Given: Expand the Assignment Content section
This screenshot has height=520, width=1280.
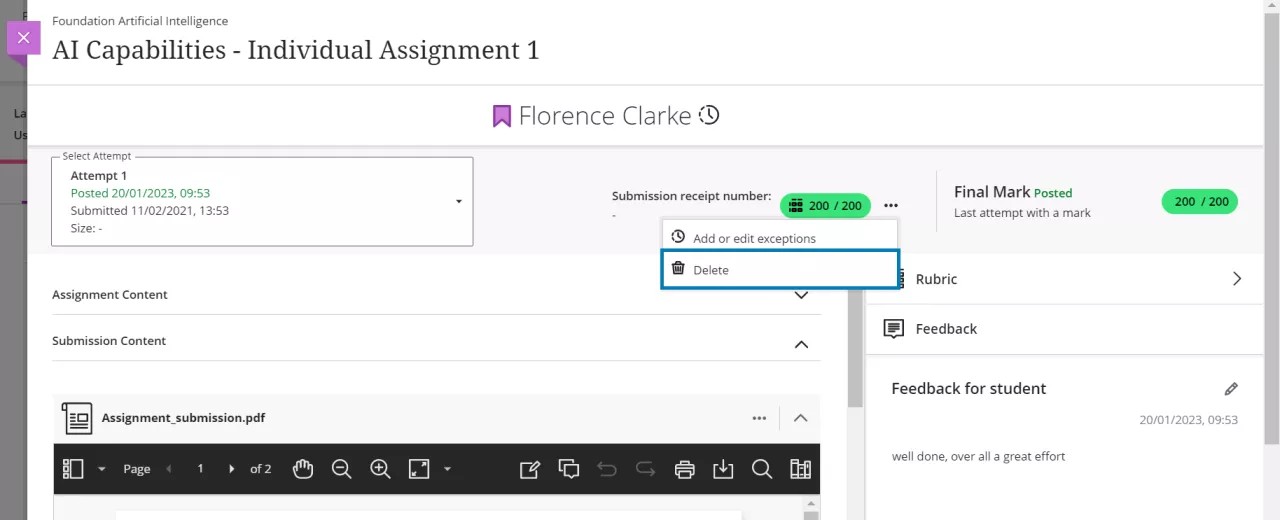Looking at the screenshot, I should (x=800, y=295).
